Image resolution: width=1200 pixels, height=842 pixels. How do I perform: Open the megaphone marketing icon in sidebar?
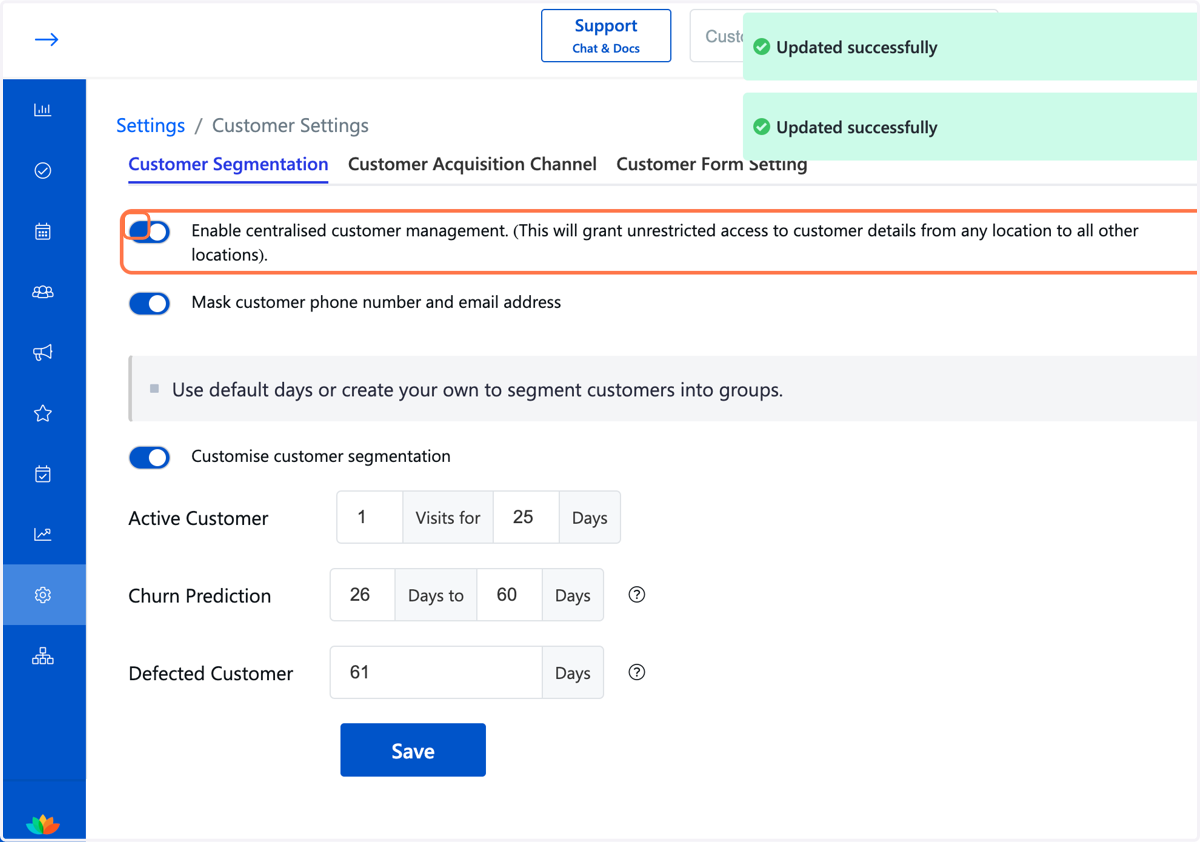tap(43, 352)
